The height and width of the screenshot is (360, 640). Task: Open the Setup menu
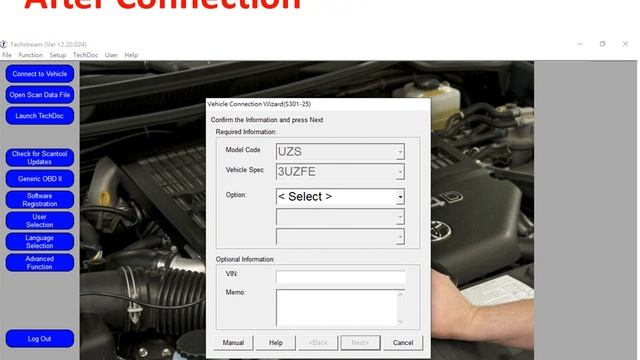pos(58,55)
